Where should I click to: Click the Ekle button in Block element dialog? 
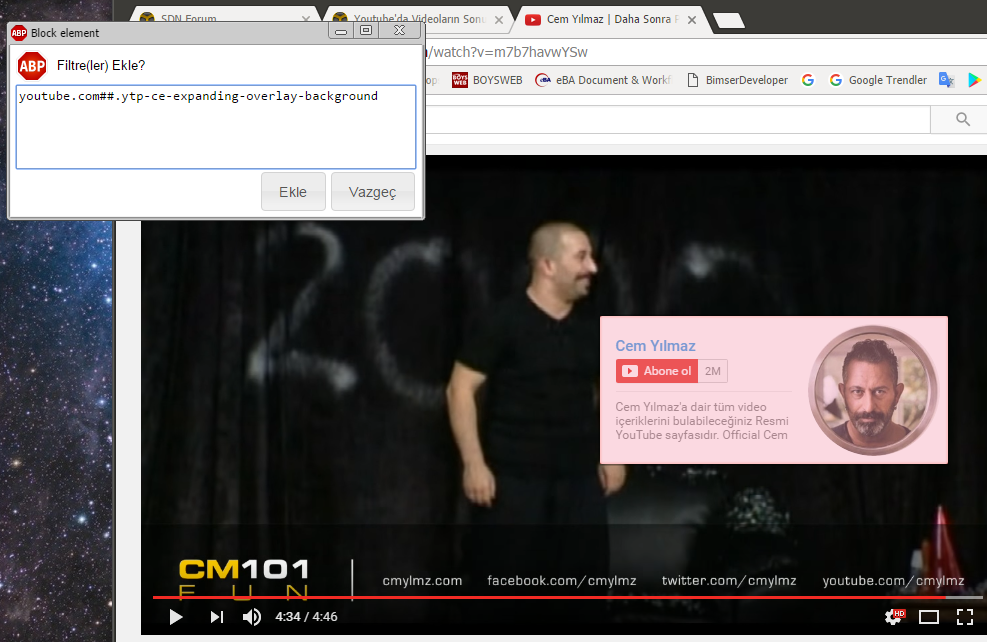pyautogui.click(x=293, y=191)
